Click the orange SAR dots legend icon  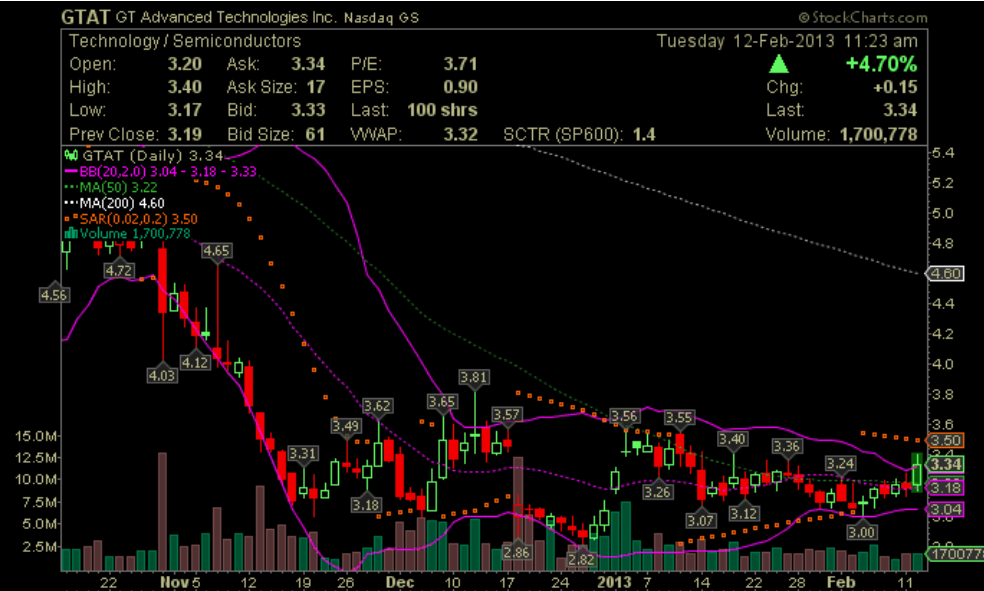(x=71, y=218)
